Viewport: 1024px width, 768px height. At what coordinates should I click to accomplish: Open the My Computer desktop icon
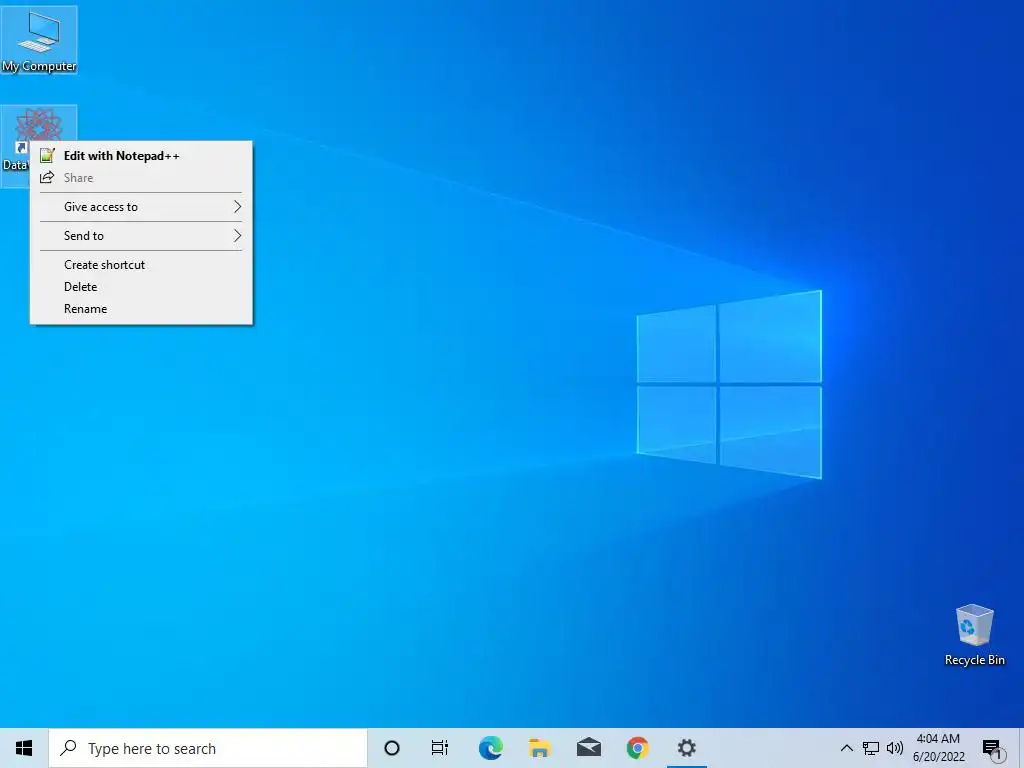pyautogui.click(x=39, y=40)
